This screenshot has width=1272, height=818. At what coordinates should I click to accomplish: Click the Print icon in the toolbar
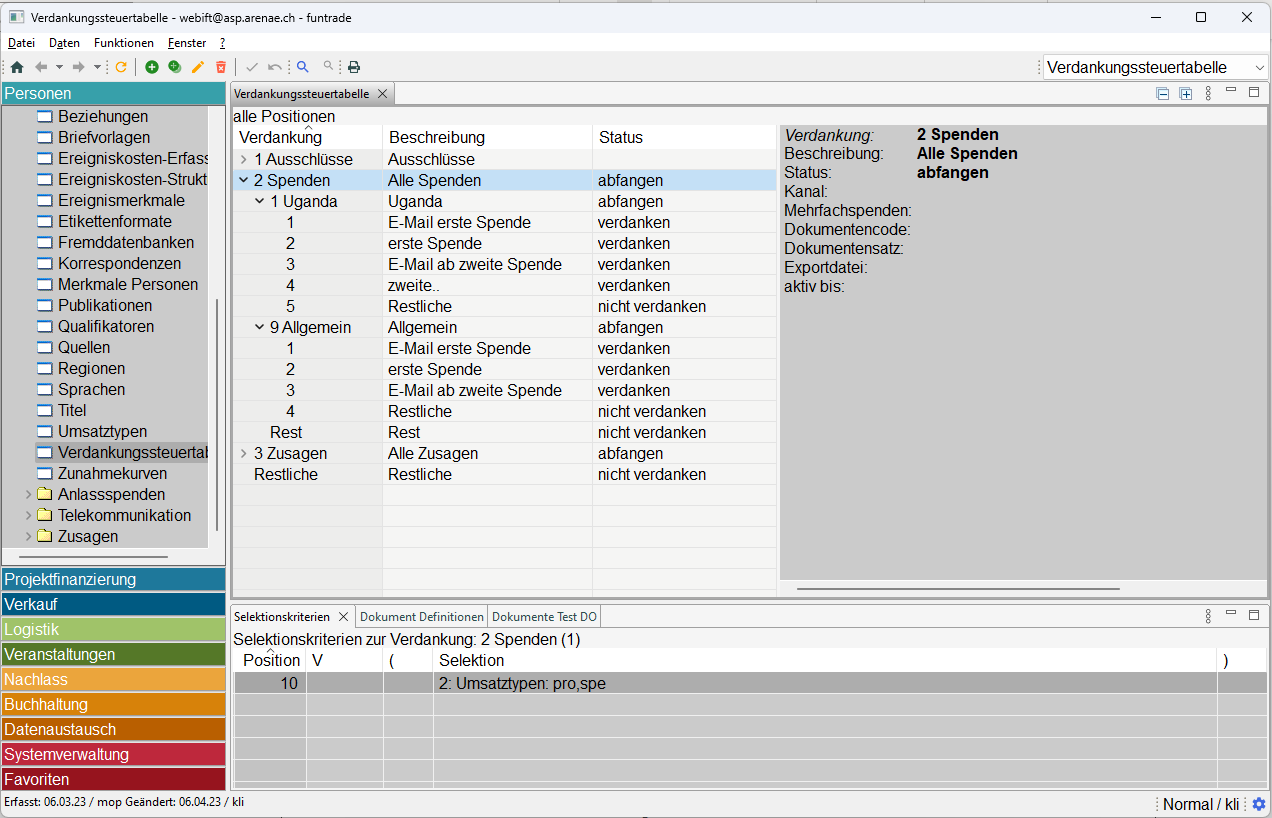click(354, 67)
